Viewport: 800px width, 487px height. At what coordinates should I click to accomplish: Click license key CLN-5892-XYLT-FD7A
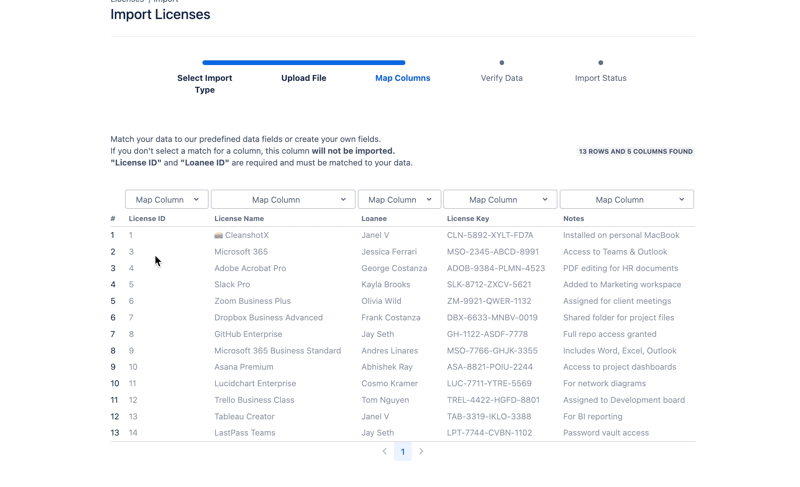pos(490,235)
